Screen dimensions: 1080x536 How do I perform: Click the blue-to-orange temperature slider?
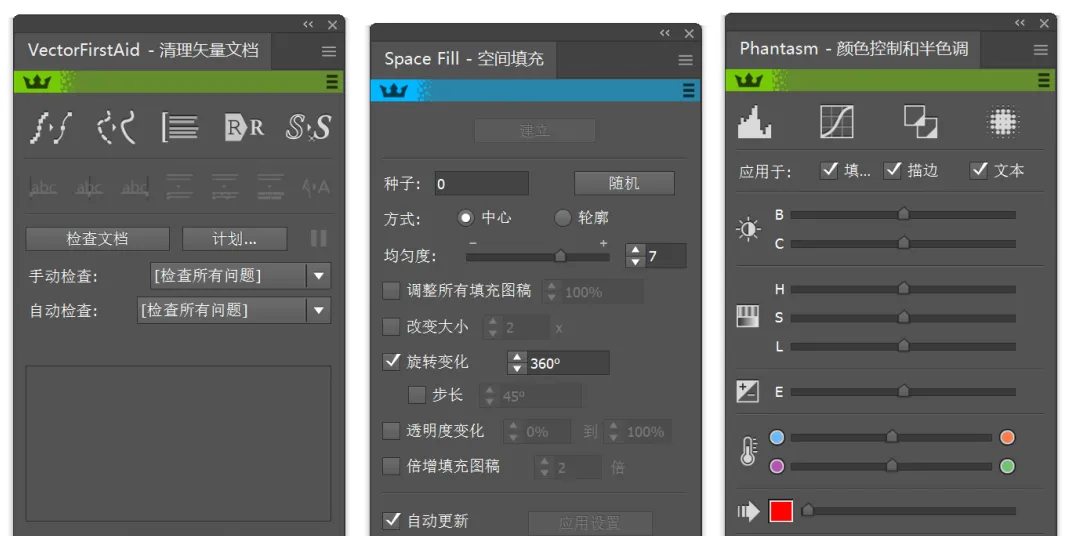tap(891, 437)
